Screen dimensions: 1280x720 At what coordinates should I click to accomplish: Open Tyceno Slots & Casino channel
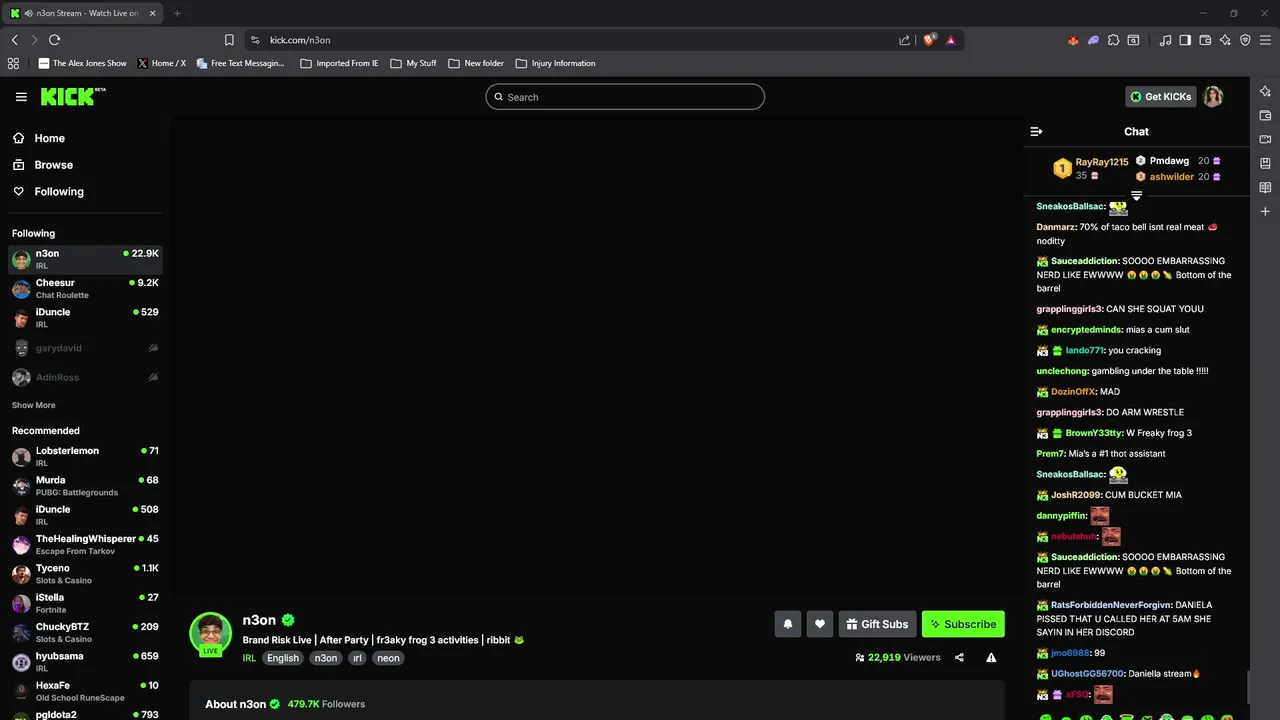(x=85, y=574)
